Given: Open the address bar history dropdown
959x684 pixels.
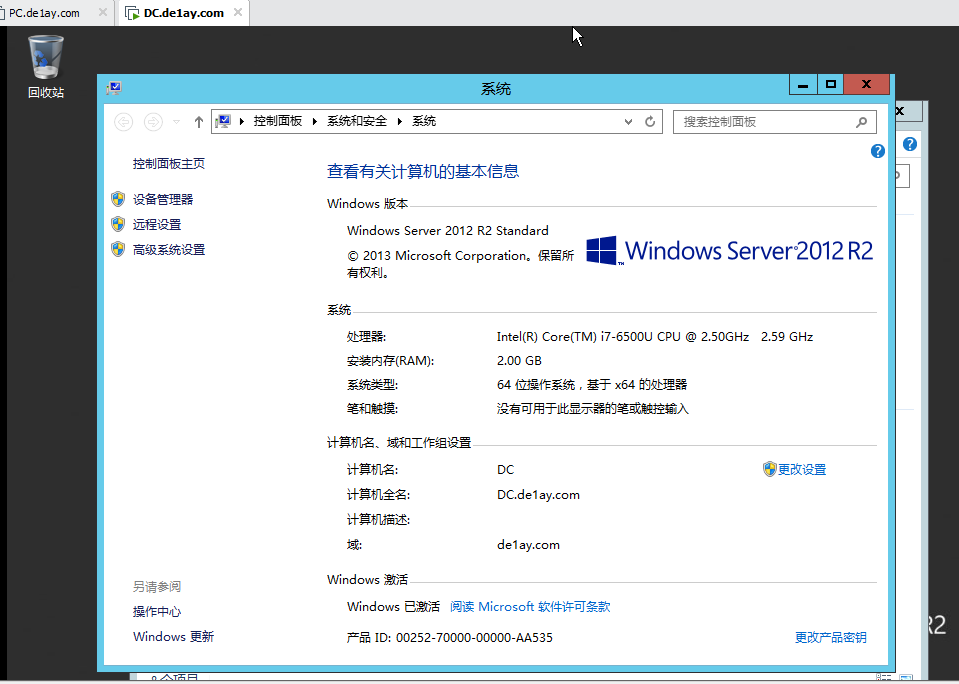Looking at the screenshot, I should coord(628,122).
